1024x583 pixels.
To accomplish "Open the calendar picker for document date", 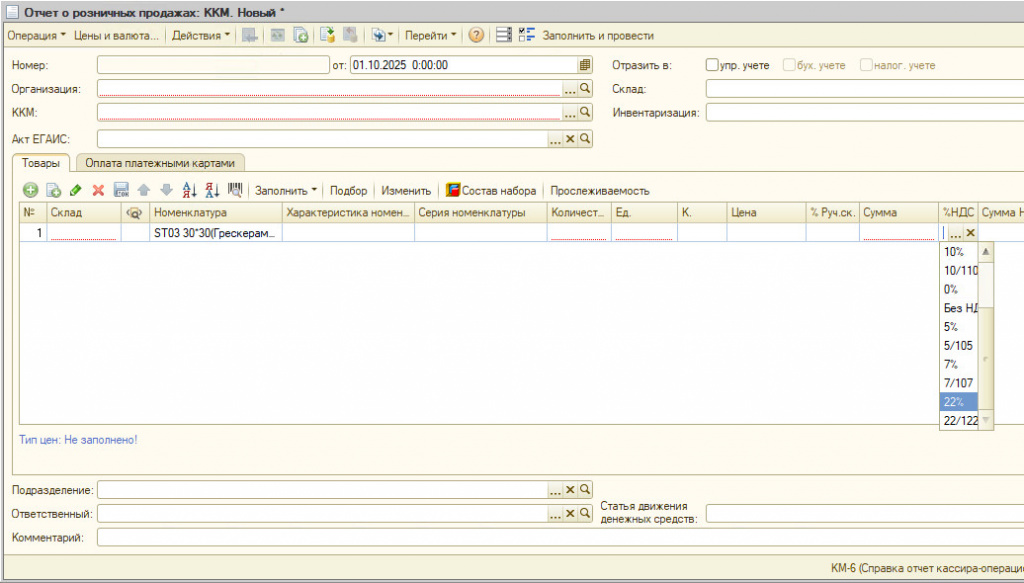I will tap(585, 65).
